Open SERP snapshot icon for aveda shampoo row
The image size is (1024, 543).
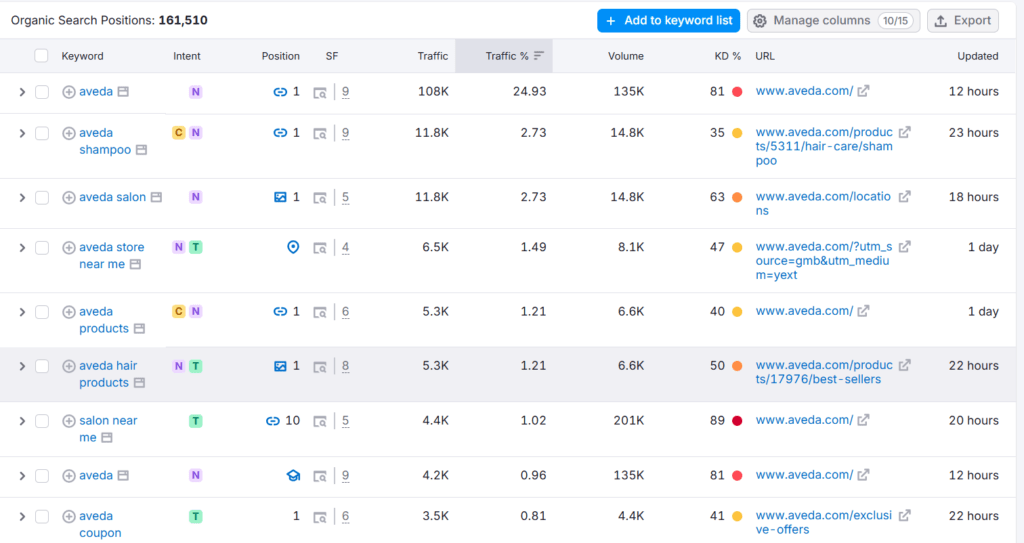(320, 134)
